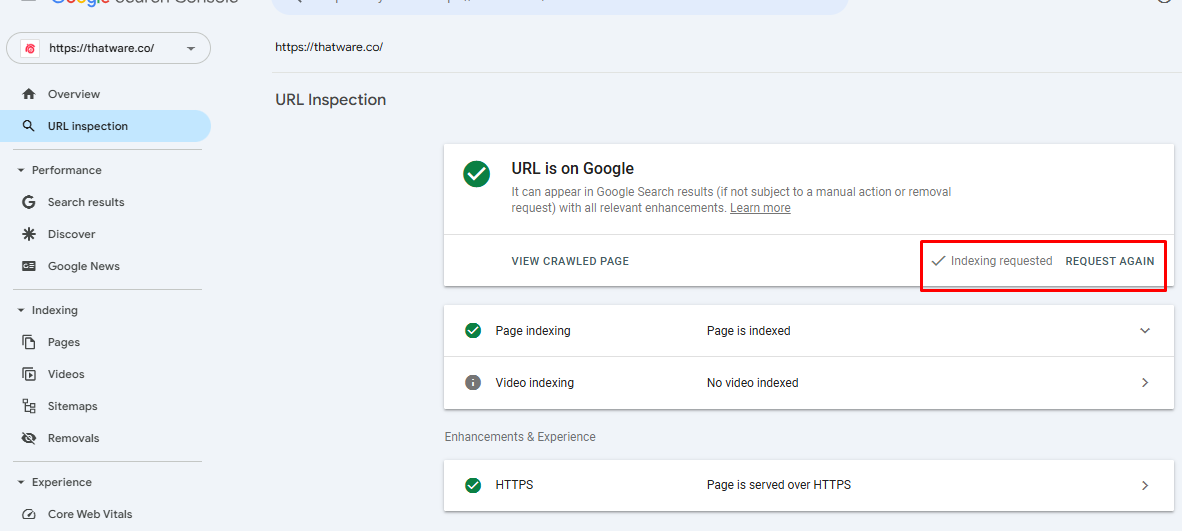The width and height of the screenshot is (1182, 531).
Task: Click the Enhancements & Experience label
Action: pos(520,437)
